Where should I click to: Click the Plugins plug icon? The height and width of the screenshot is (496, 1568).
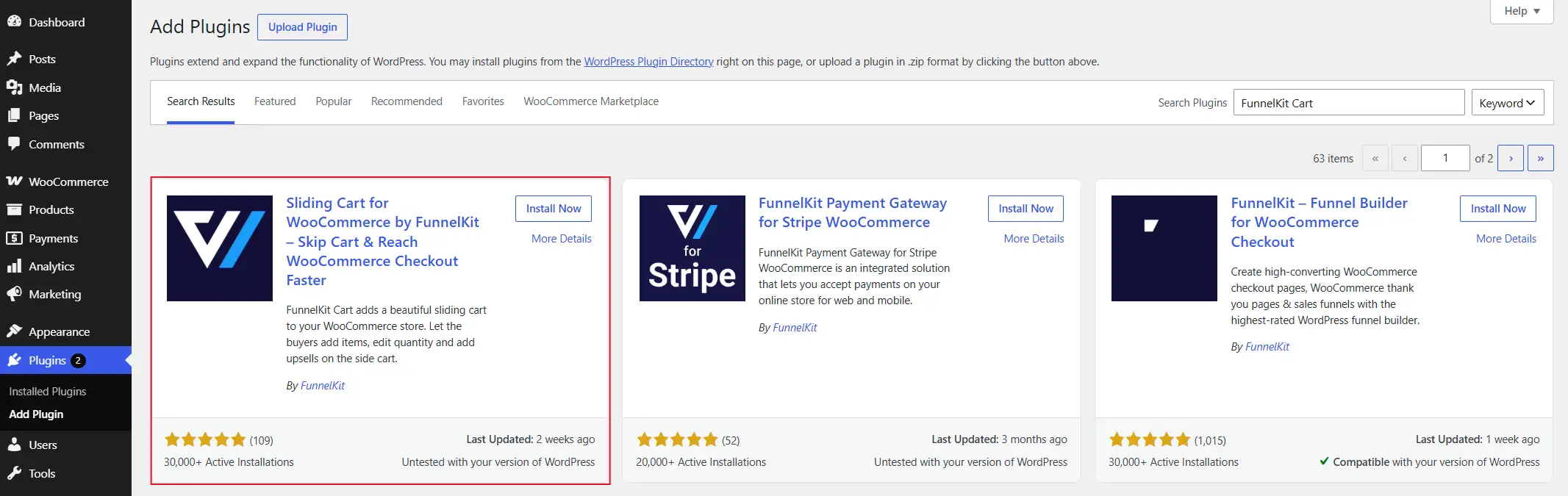[14, 360]
